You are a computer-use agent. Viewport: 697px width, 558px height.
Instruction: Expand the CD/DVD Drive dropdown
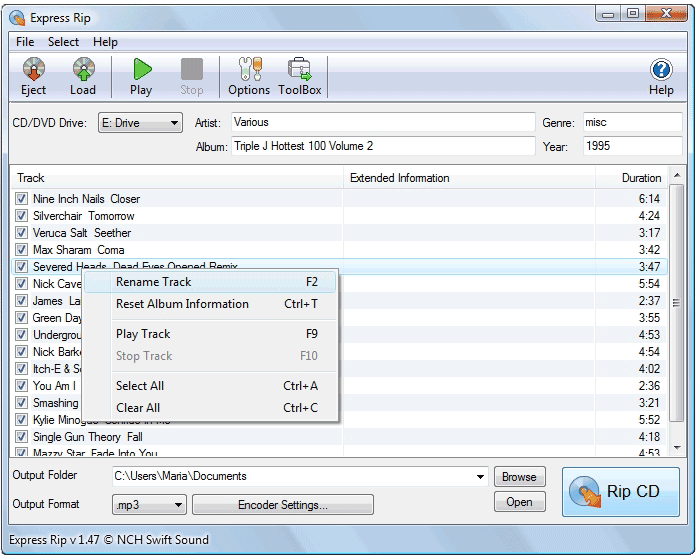(174, 123)
